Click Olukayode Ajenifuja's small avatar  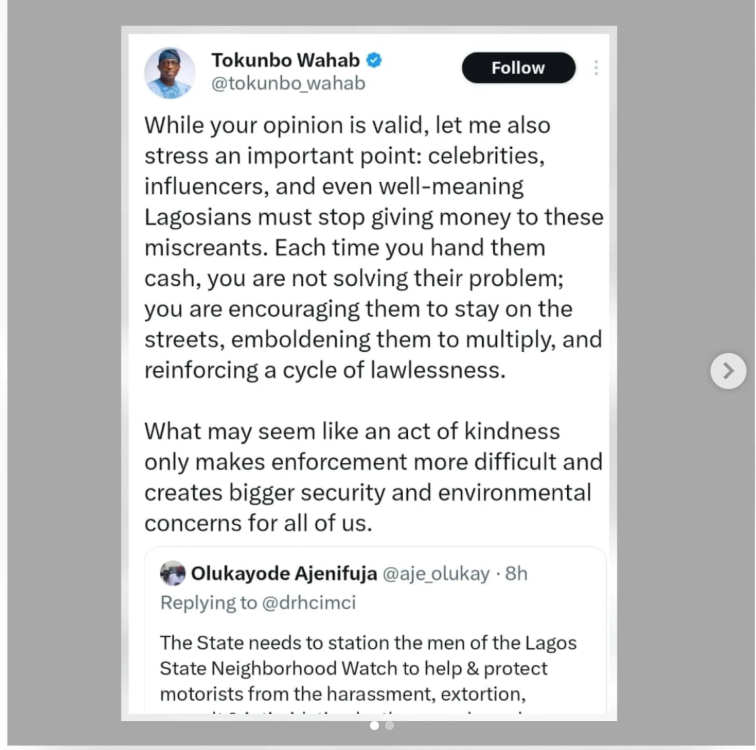(x=172, y=574)
